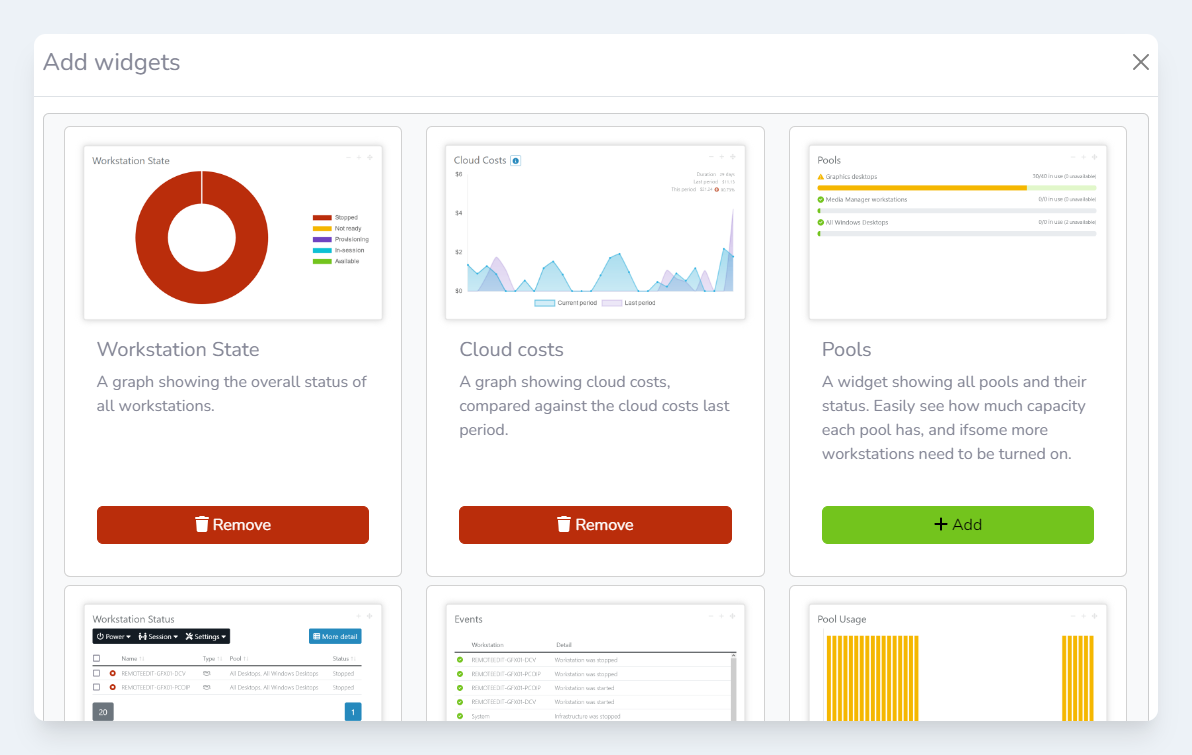The image size is (1192, 755).
Task: Click the warning icon next to Graphics desktops
Action: point(821,177)
